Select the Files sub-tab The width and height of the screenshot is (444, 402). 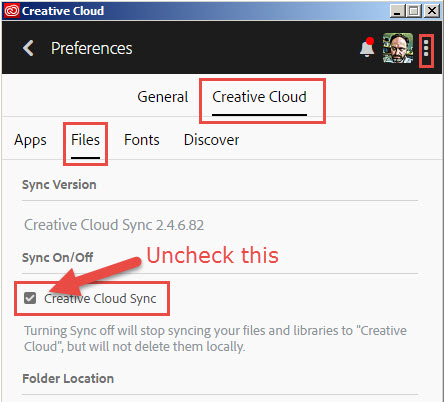(x=85, y=140)
